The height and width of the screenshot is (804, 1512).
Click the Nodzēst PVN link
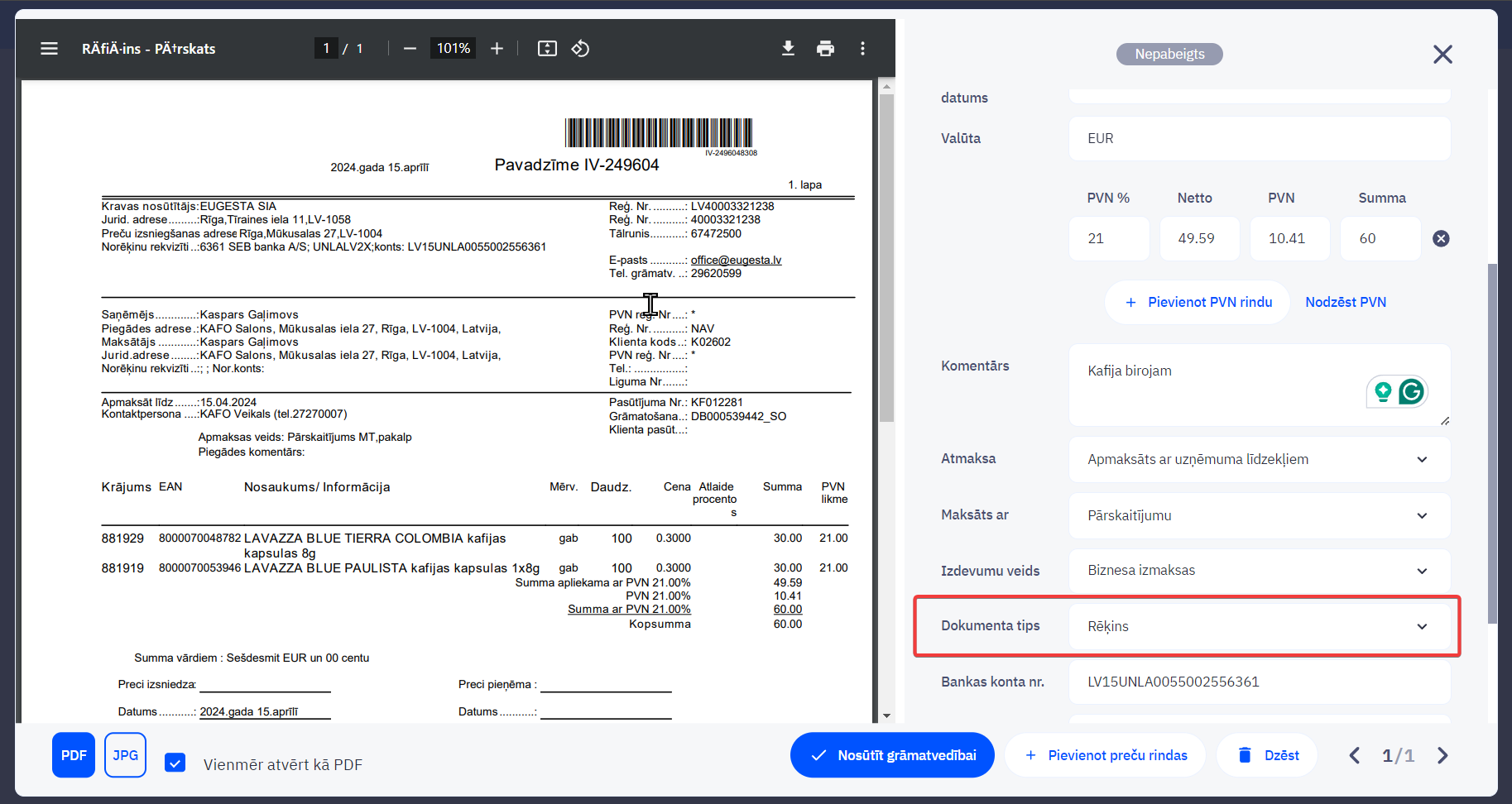click(1346, 303)
